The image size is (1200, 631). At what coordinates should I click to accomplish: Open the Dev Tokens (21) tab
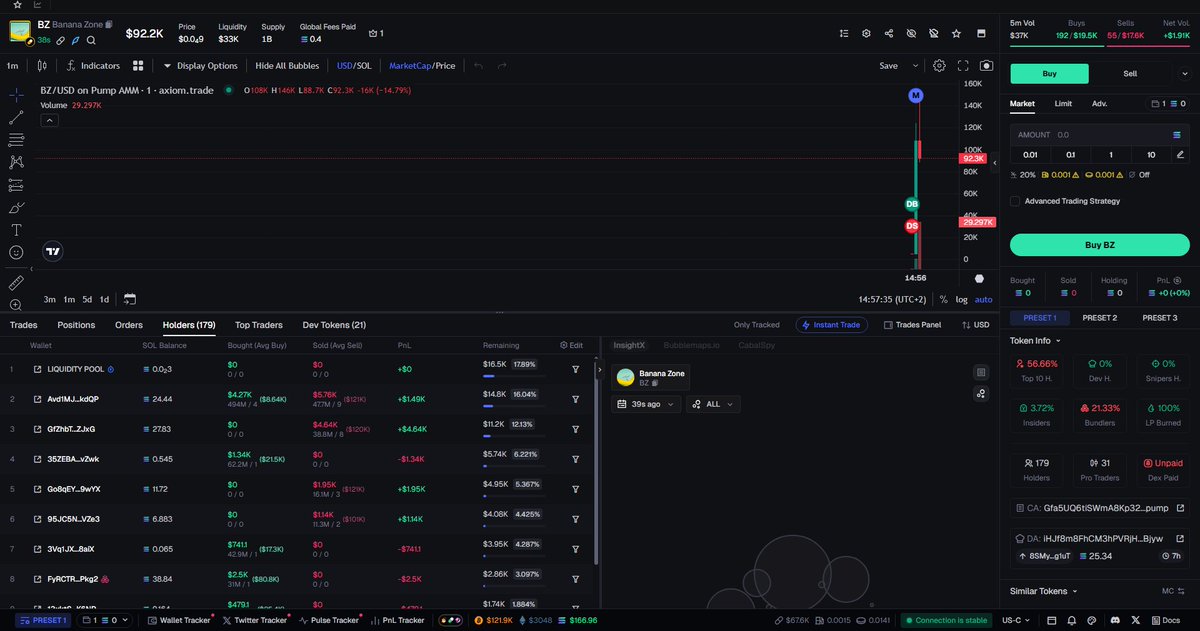[x=334, y=325]
